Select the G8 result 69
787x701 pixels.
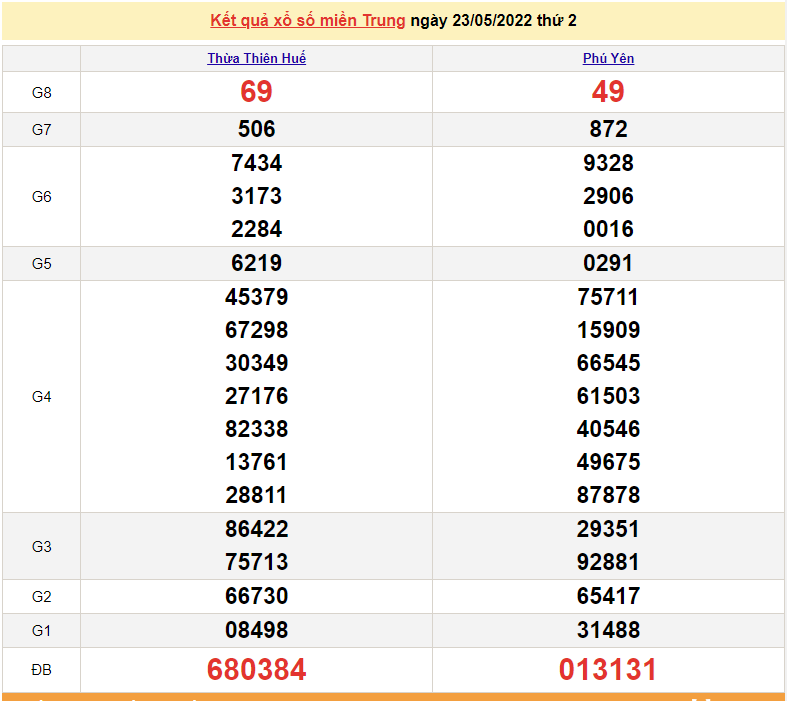[256, 92]
